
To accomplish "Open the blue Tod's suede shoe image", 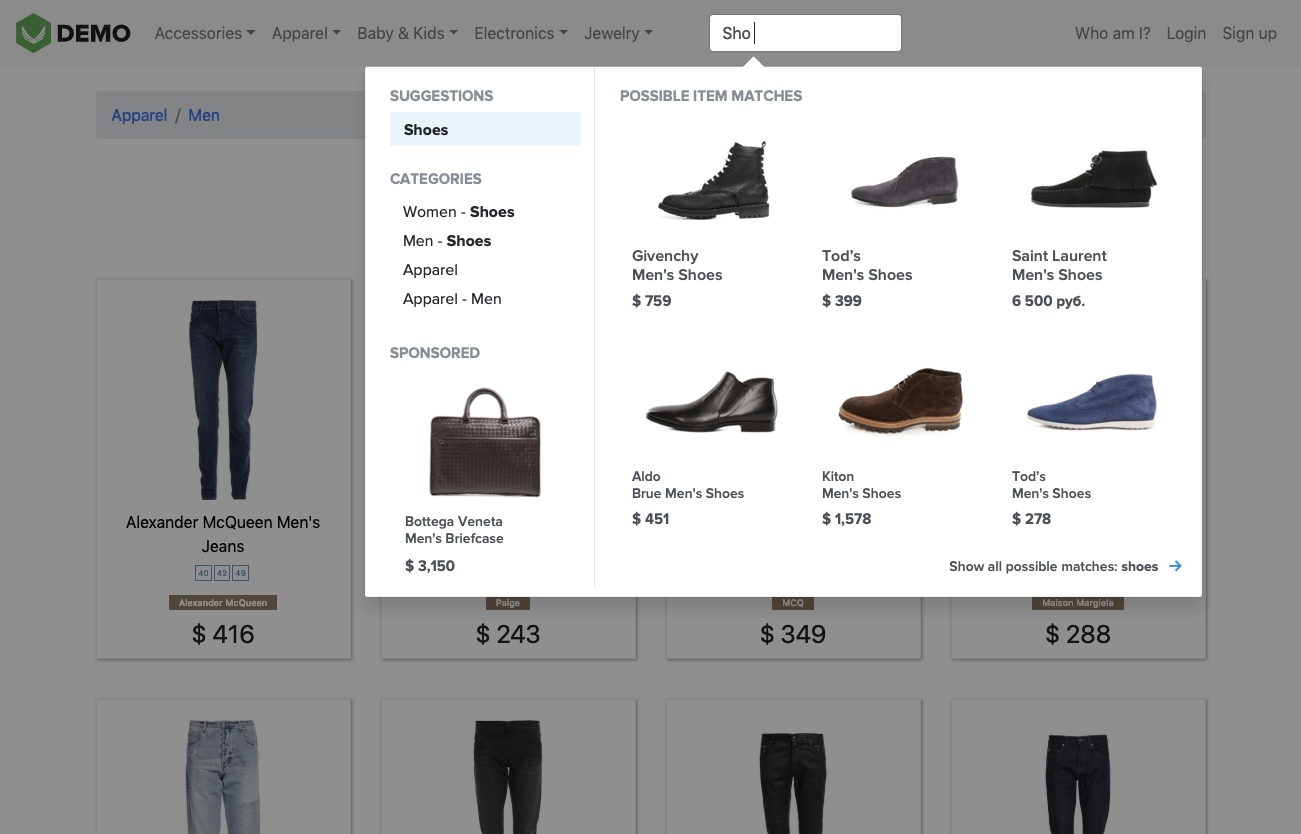I will tap(1092, 401).
